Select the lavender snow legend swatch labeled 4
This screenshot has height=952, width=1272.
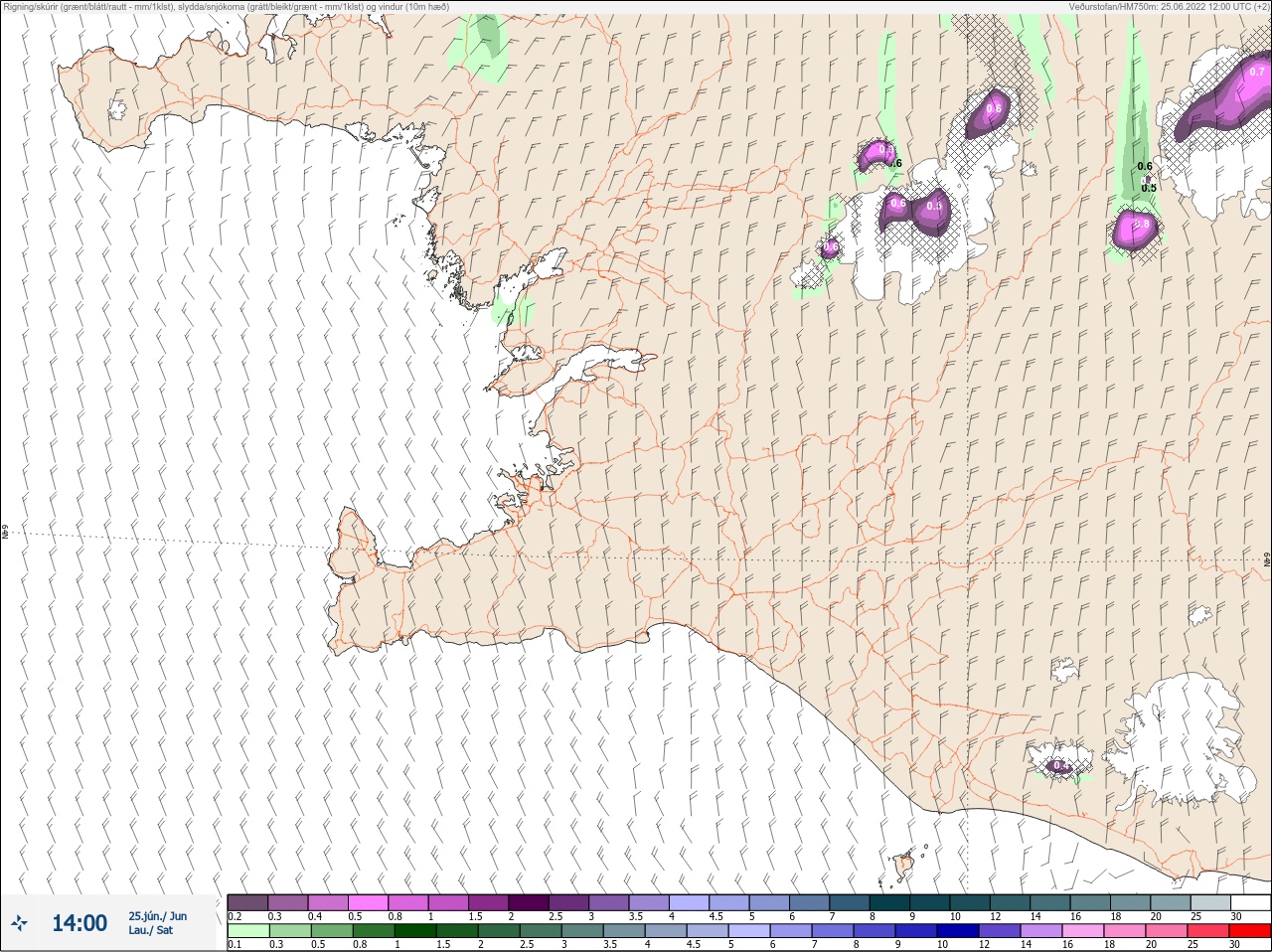click(x=689, y=902)
